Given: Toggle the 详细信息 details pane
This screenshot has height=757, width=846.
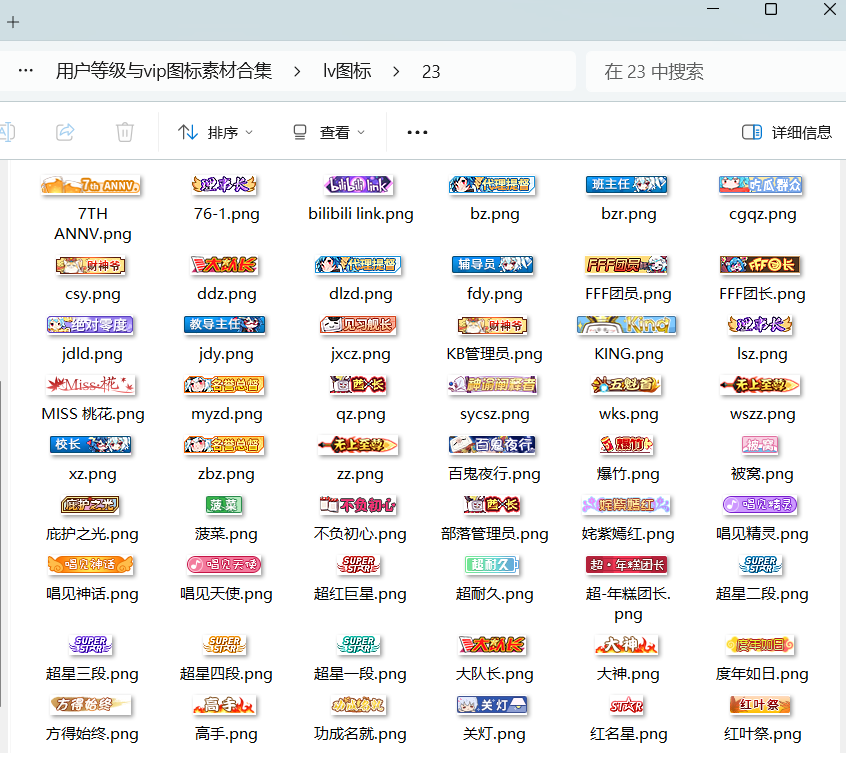Looking at the screenshot, I should [786, 132].
